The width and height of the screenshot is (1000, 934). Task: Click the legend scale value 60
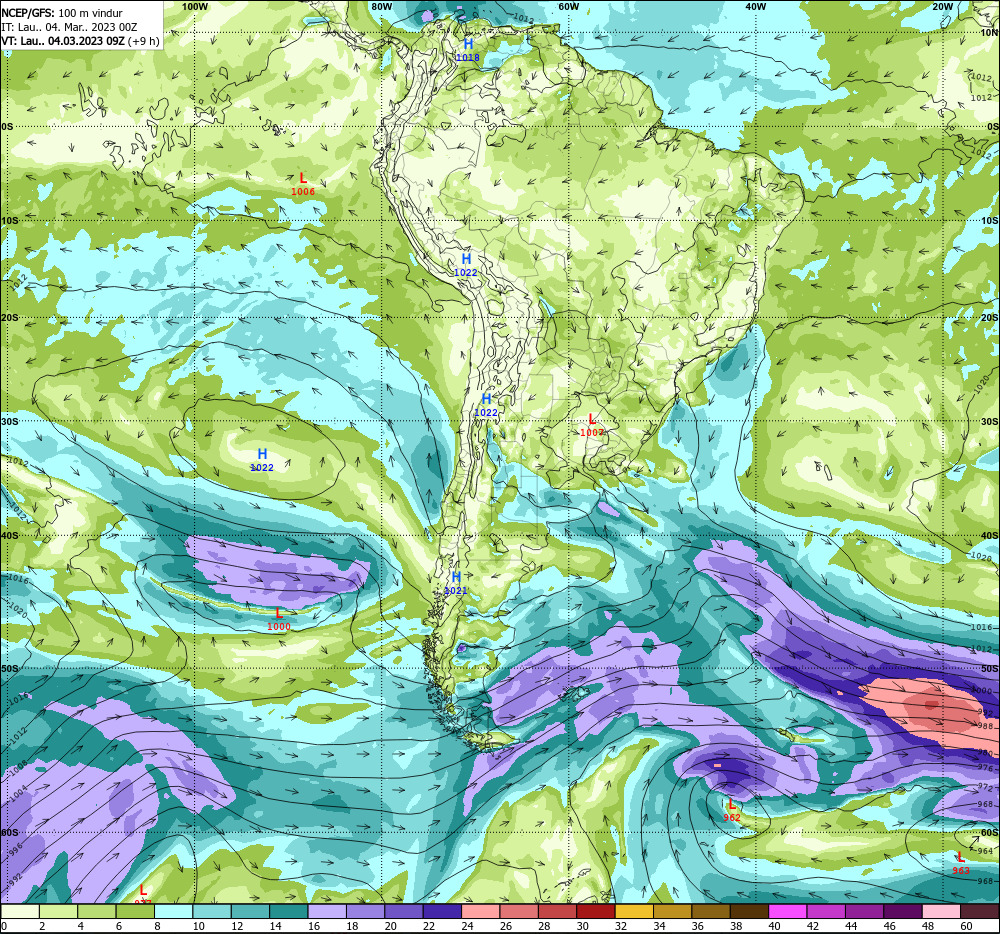pos(966,926)
